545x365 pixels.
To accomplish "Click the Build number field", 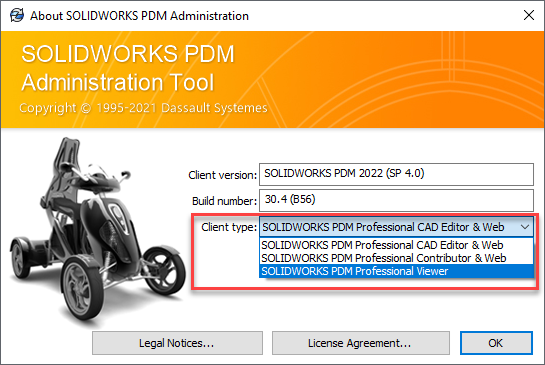I will tap(396, 200).
